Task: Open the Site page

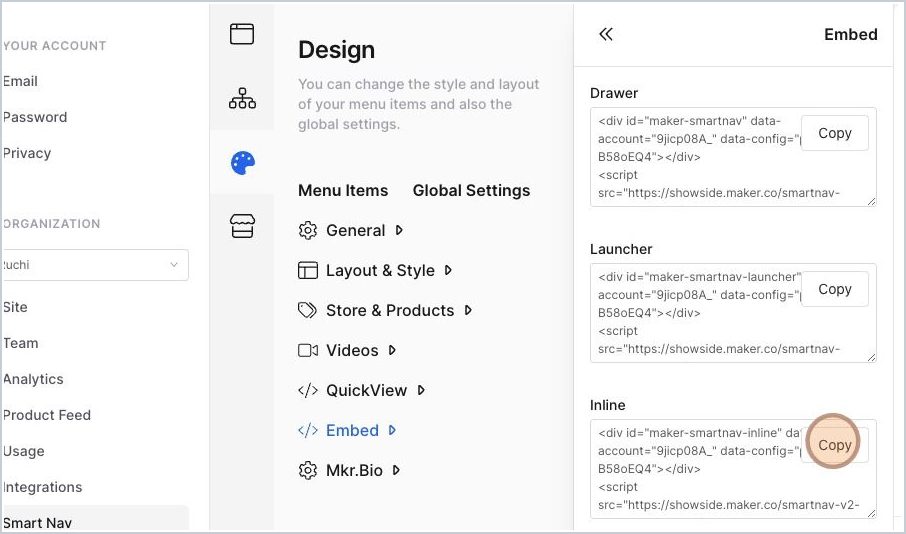Action: (x=15, y=307)
